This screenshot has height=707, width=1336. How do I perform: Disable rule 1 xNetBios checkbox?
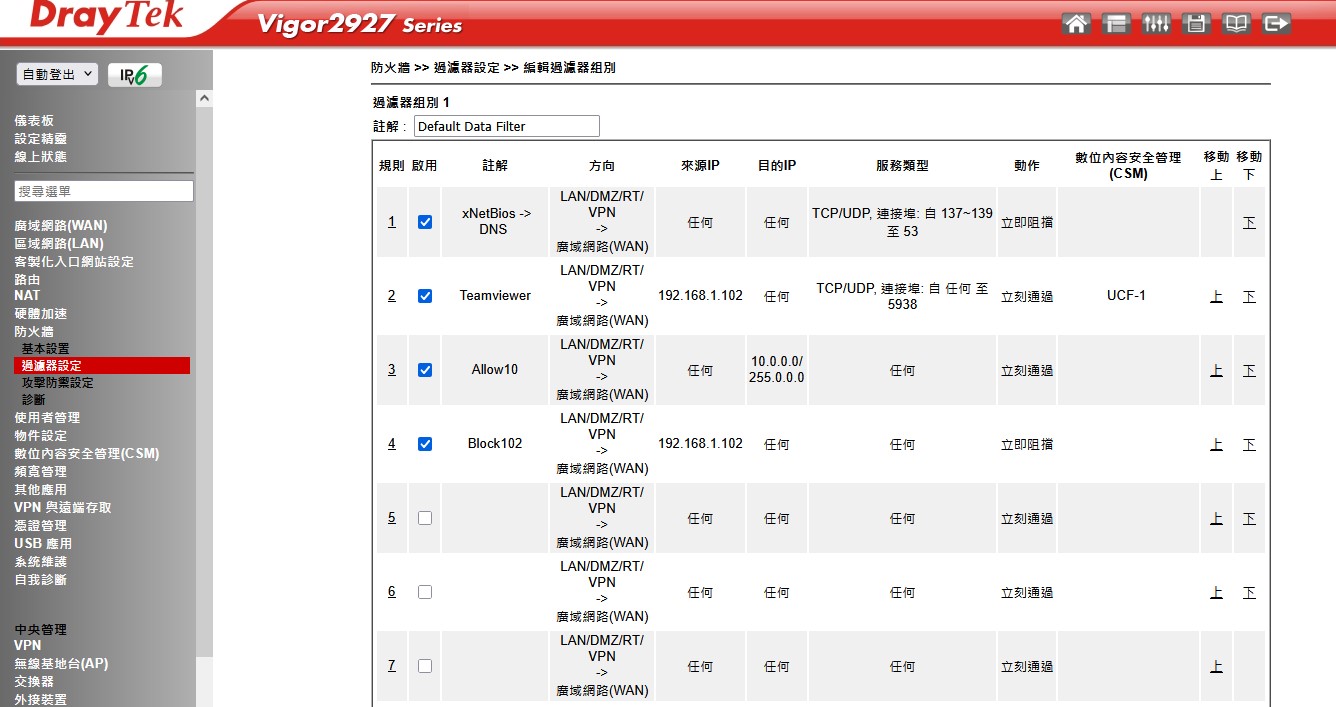[425, 222]
